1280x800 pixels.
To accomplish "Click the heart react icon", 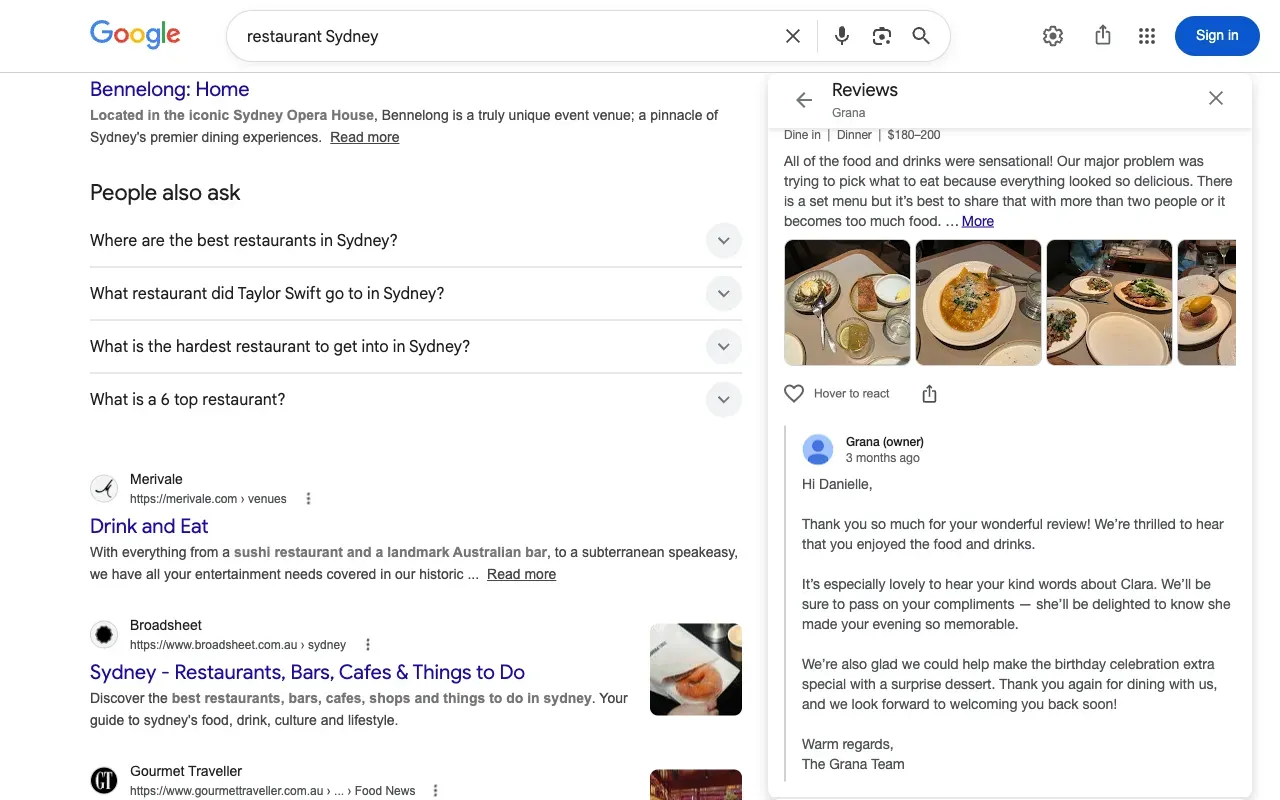I will 794,394.
